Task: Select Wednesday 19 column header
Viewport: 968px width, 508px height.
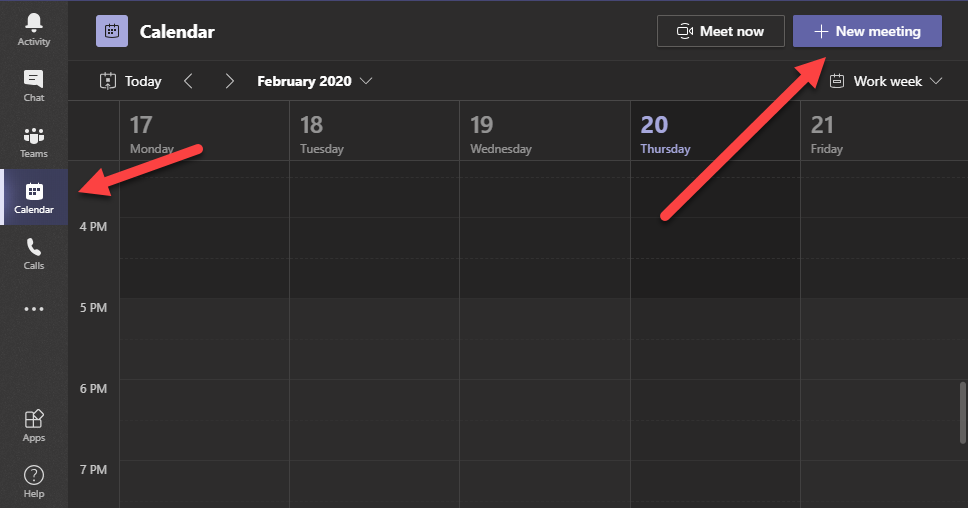Action: click(x=545, y=131)
